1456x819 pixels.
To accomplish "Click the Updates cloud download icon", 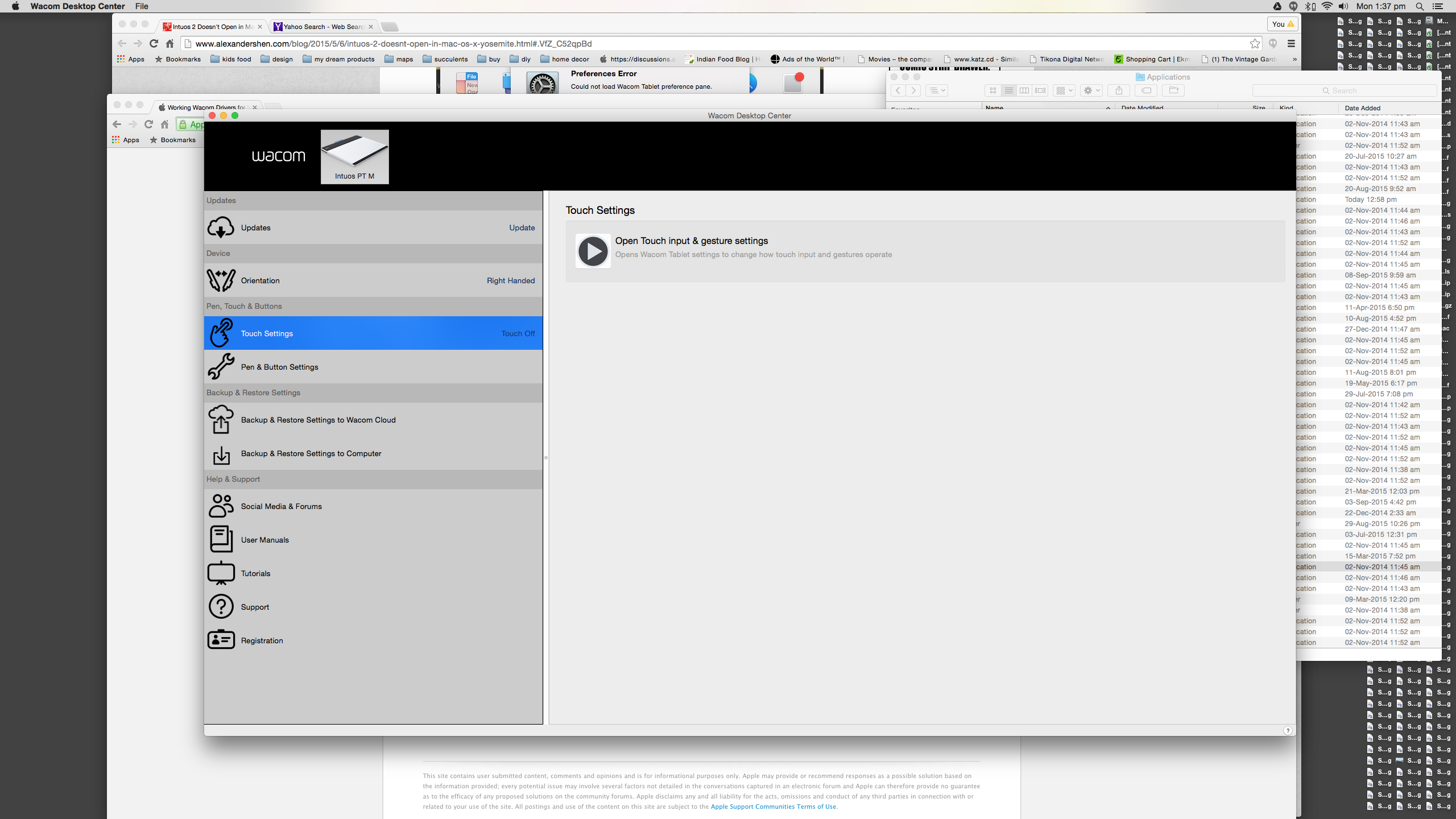I will click(x=221, y=227).
